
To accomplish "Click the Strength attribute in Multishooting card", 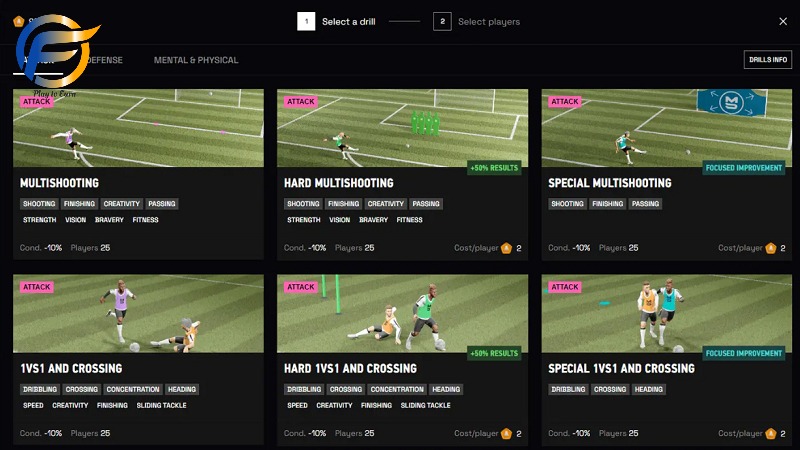I will tap(39, 220).
